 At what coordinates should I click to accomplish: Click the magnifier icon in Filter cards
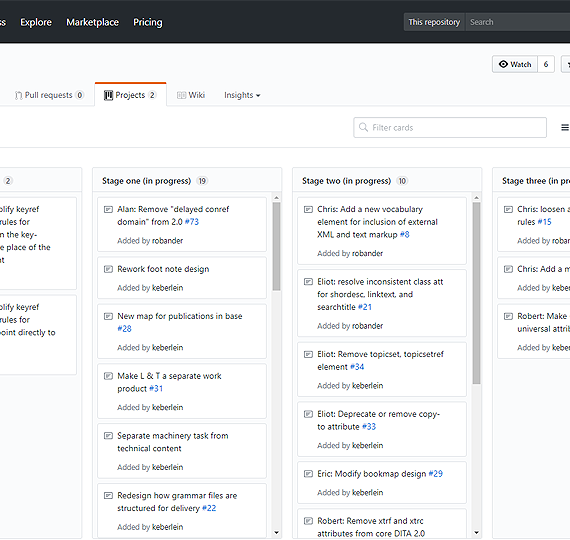363,127
